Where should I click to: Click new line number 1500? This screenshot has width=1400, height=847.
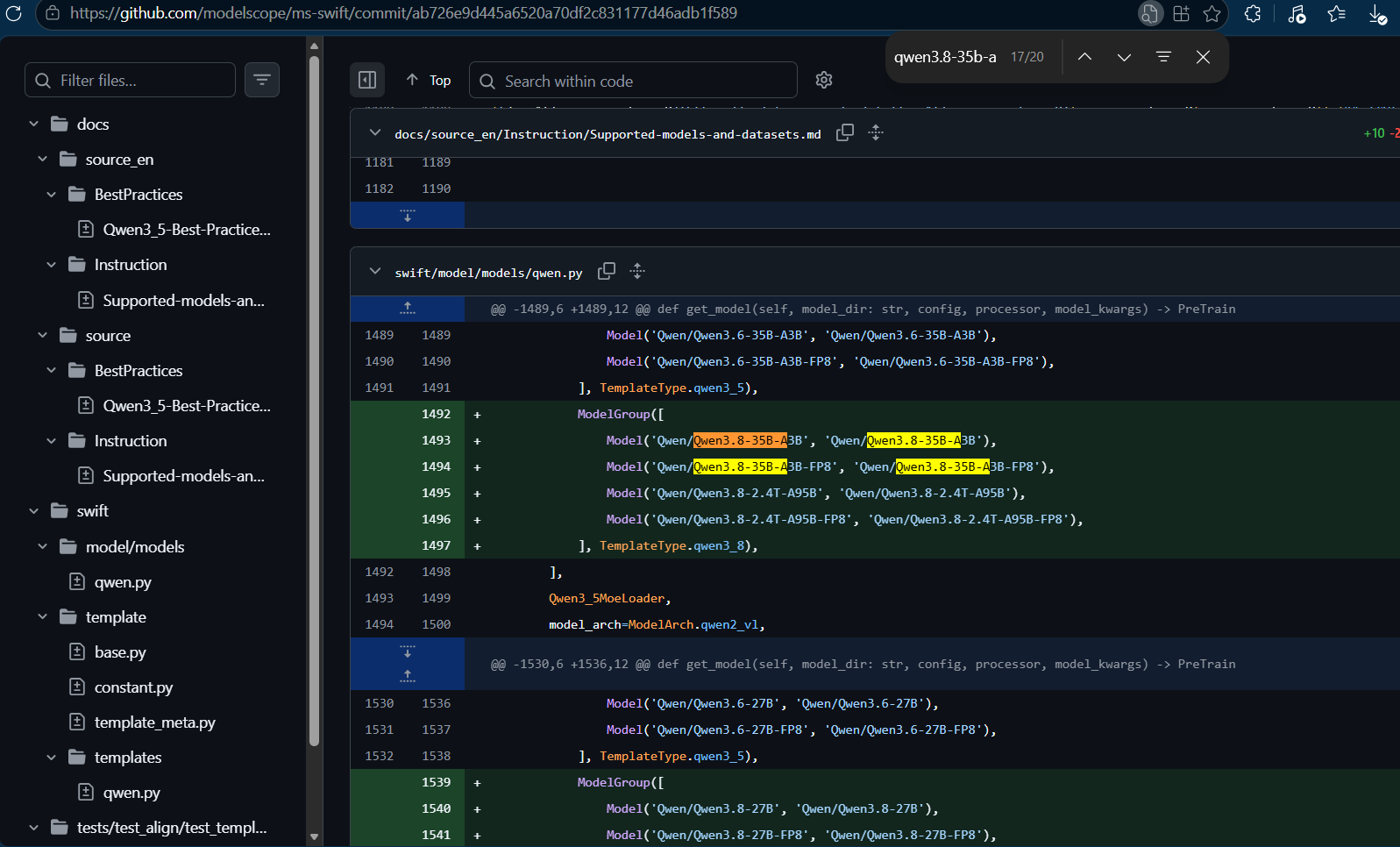[x=436, y=624]
